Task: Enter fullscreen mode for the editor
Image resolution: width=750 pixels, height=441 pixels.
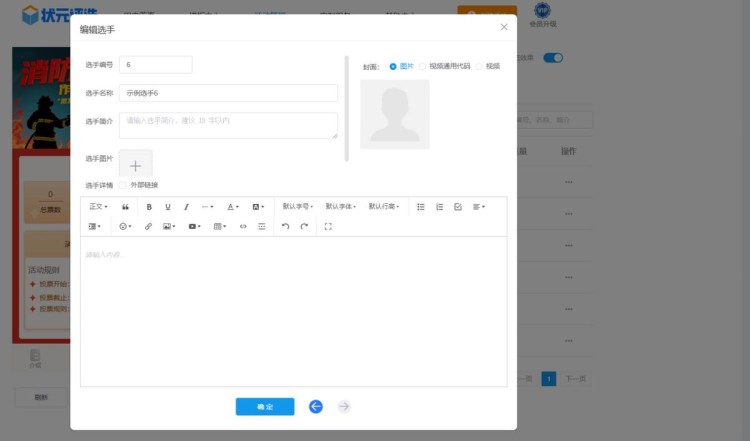Action: coord(328,227)
